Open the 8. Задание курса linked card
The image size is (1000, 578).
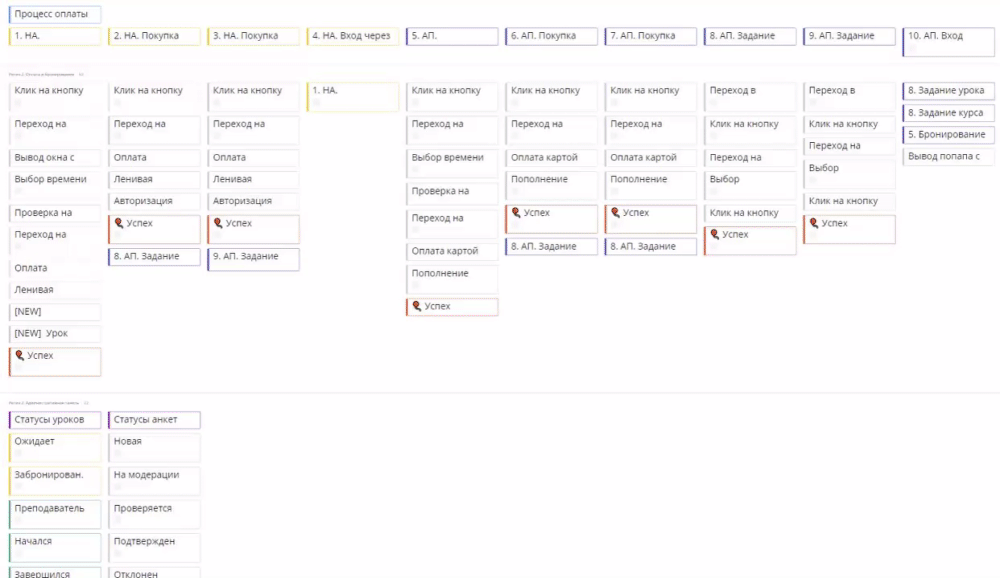point(946,113)
